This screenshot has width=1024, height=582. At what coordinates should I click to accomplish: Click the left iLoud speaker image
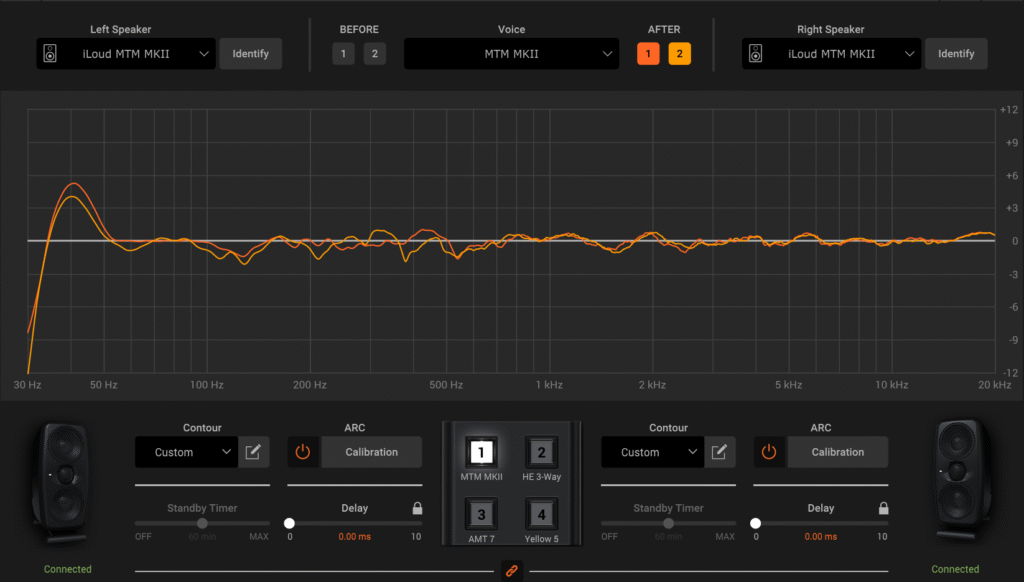61,483
